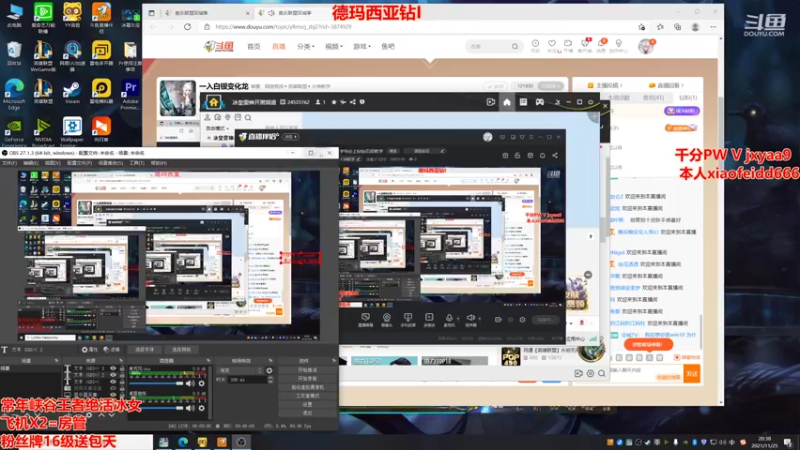Click 开始推流 start streaming button in OBS
This screenshot has width=800, height=450.
click(x=307, y=370)
